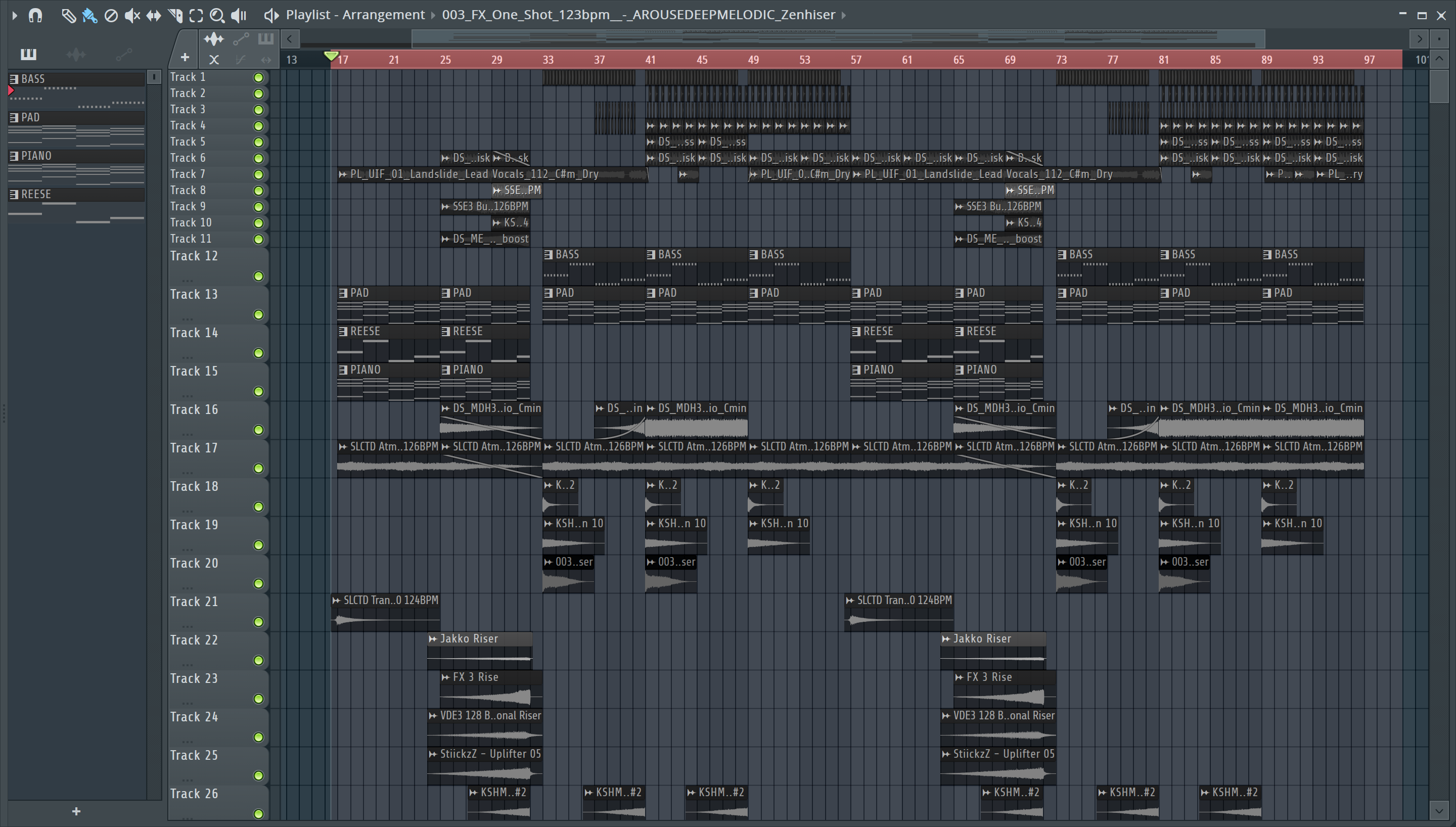The height and width of the screenshot is (827, 1456).
Task: Add a new track with the plus icon
Action: pos(185,57)
